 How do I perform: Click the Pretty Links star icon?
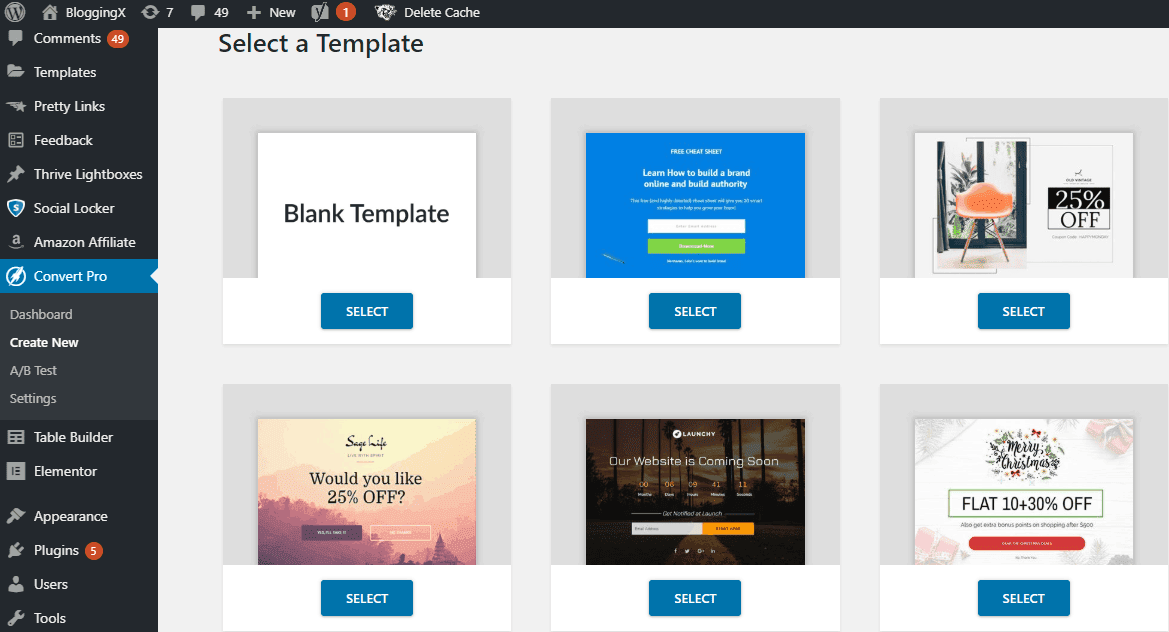pos(16,106)
